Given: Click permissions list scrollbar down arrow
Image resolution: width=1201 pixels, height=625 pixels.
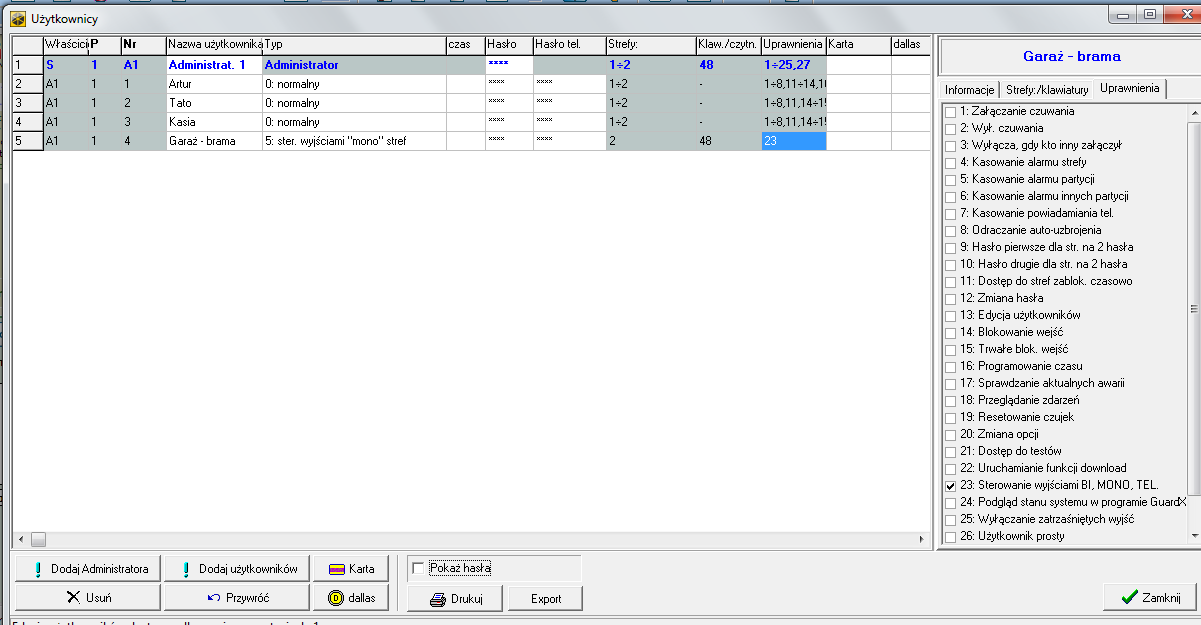Looking at the screenshot, I should pos(1193,536).
